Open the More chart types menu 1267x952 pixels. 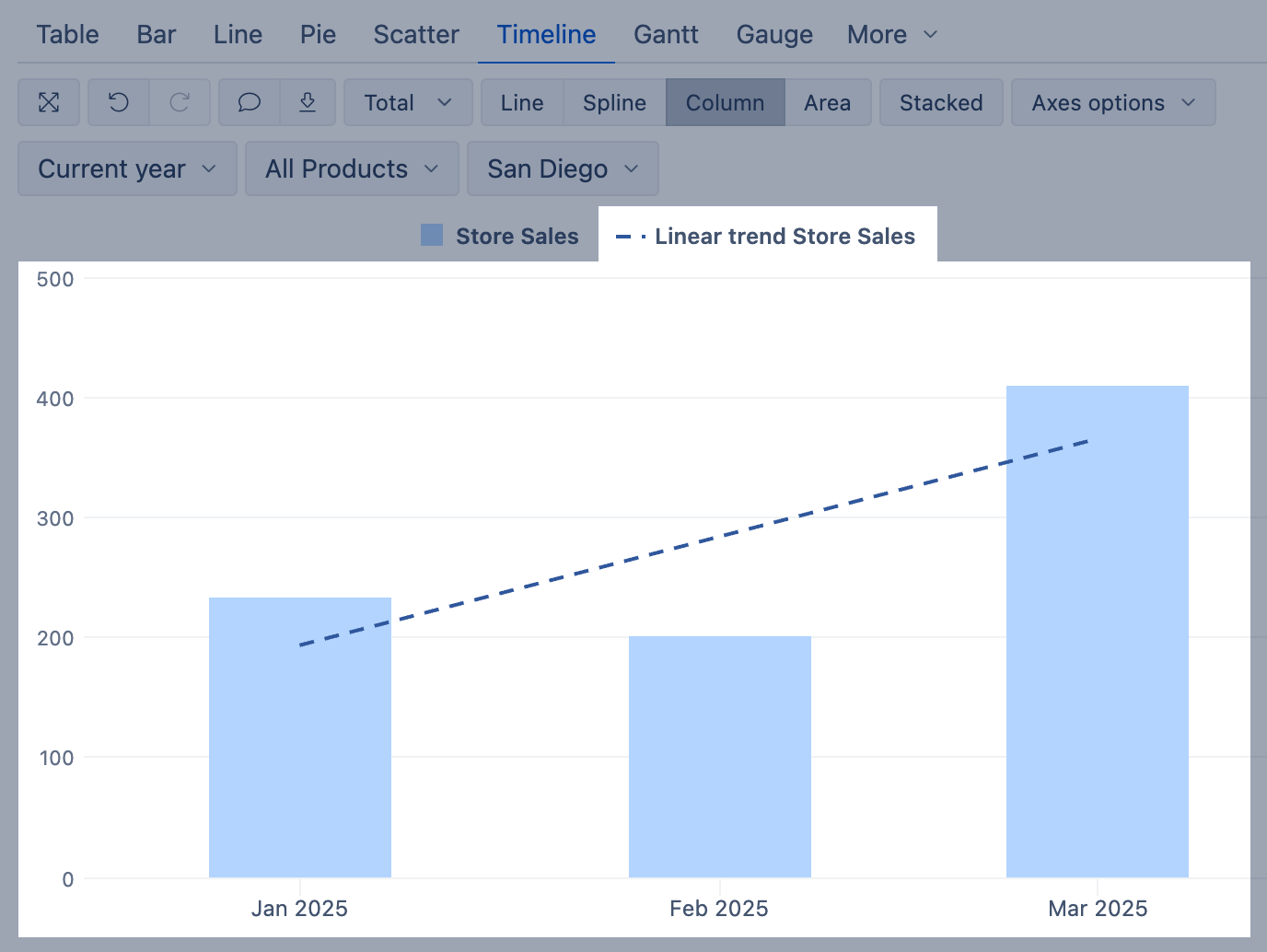click(x=891, y=35)
